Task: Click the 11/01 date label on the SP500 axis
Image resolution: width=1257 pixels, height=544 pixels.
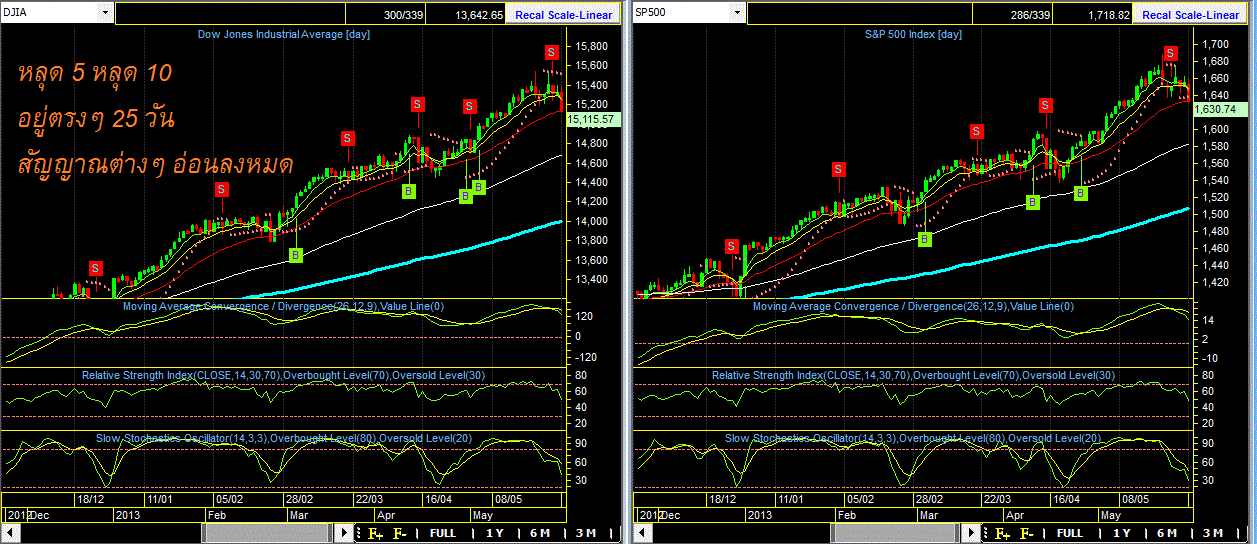Action: (x=790, y=498)
